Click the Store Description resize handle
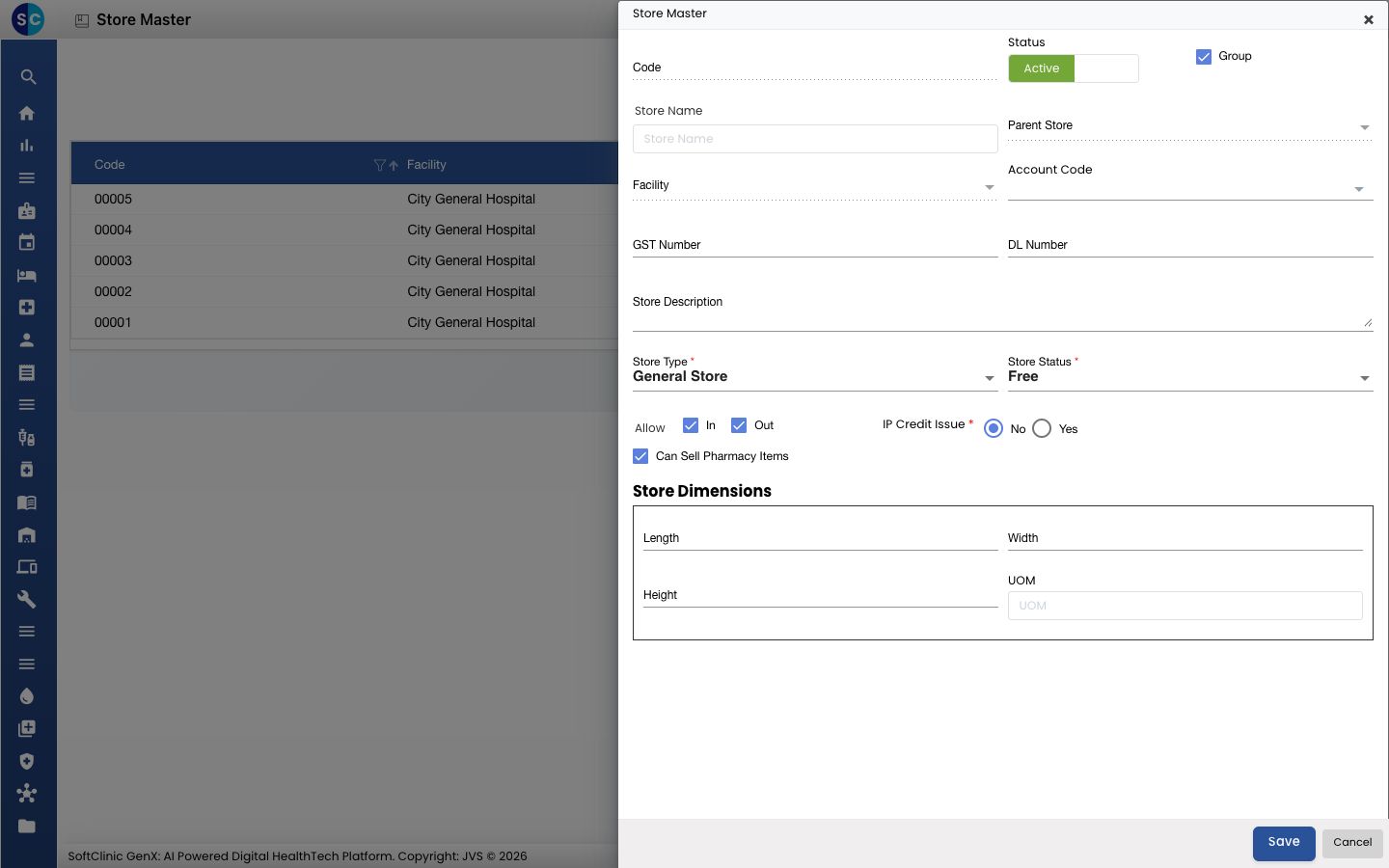 click(x=1368, y=323)
